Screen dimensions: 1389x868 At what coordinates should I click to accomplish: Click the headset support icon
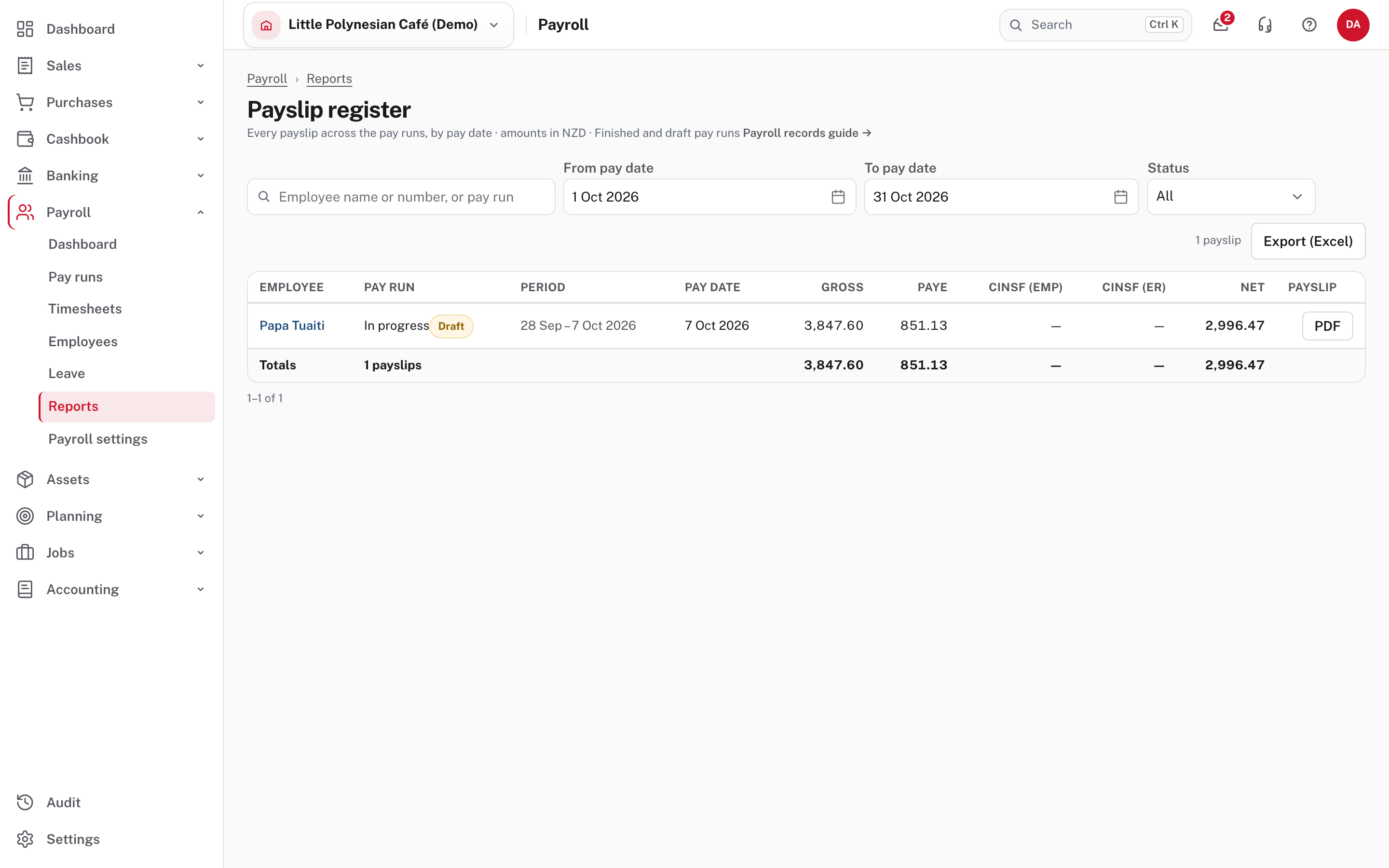[1265, 25]
